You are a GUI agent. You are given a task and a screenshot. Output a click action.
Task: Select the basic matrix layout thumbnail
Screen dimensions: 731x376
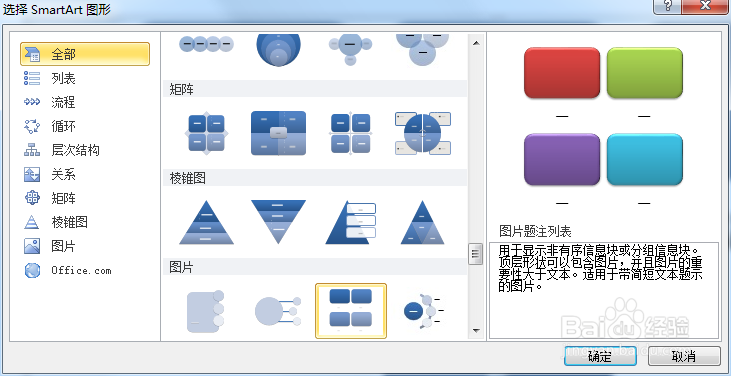207,133
